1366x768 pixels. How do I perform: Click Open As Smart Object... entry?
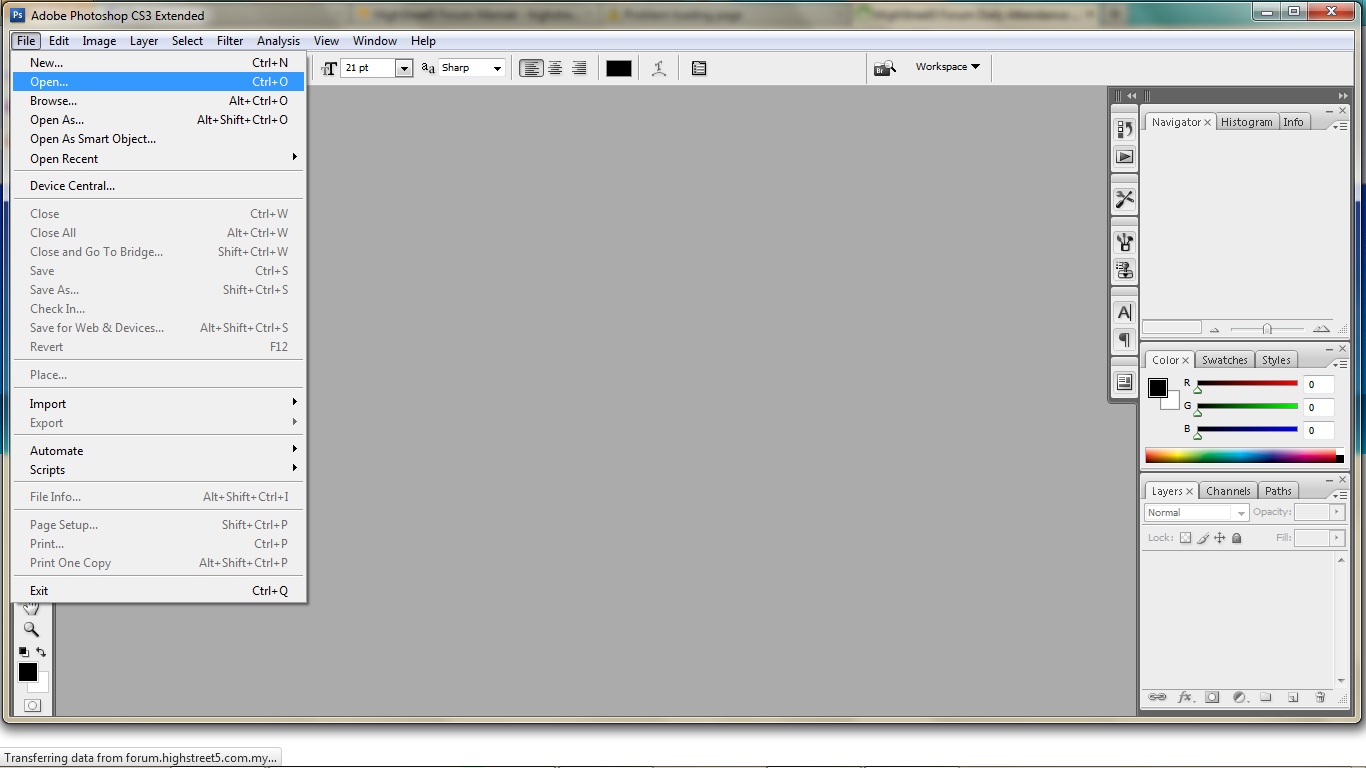pos(158,139)
